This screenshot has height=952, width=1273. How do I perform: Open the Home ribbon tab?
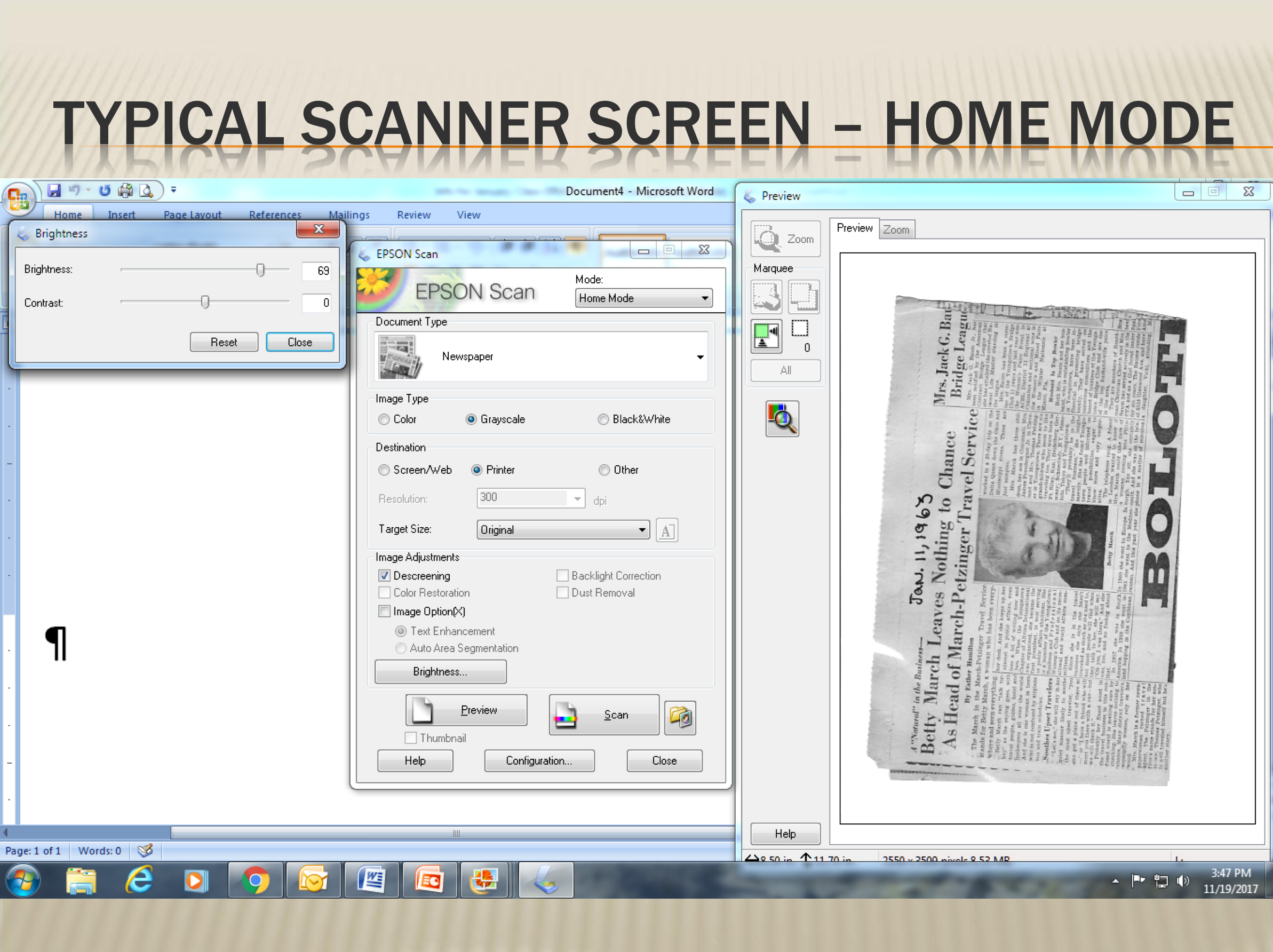(x=68, y=214)
